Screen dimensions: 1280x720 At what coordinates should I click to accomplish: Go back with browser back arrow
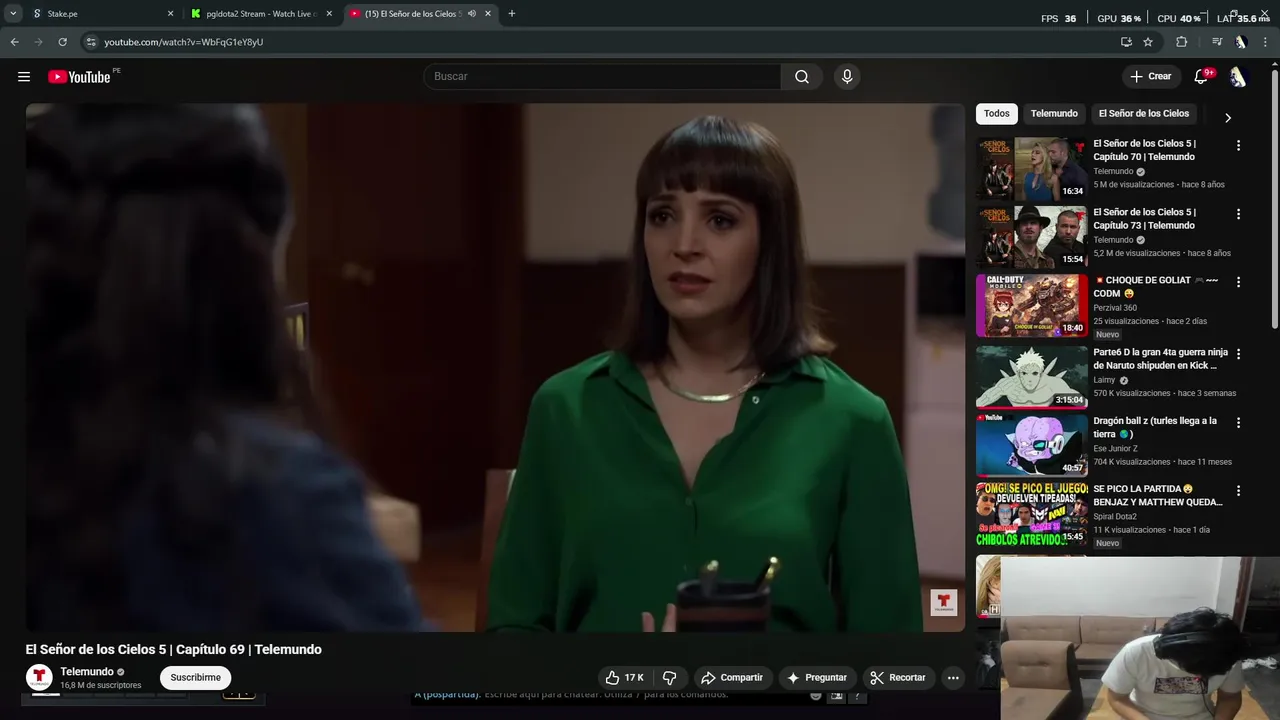[x=14, y=42]
